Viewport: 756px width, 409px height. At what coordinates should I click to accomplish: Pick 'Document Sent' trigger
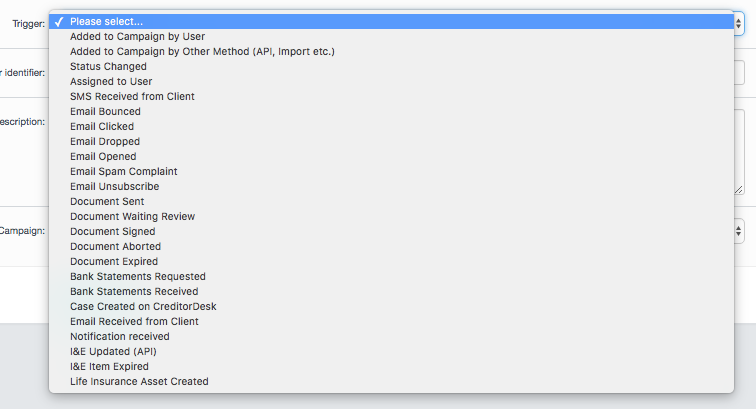[x=107, y=201]
